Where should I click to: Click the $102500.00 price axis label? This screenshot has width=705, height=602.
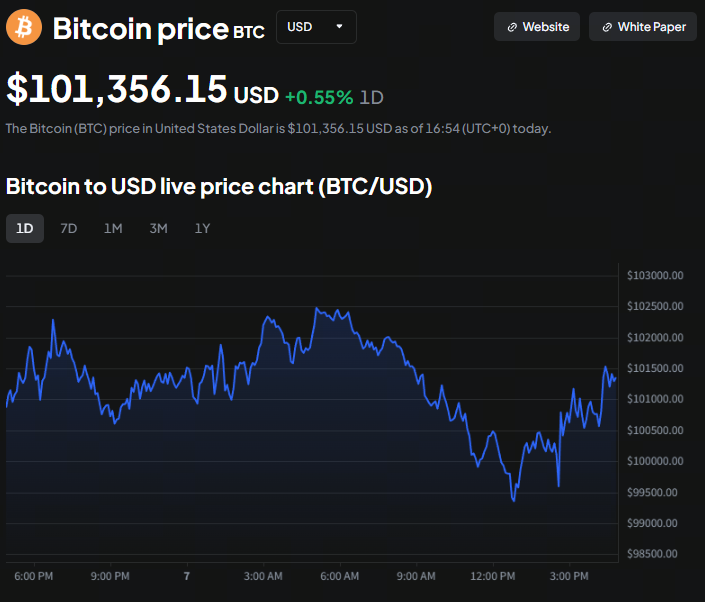(x=654, y=306)
